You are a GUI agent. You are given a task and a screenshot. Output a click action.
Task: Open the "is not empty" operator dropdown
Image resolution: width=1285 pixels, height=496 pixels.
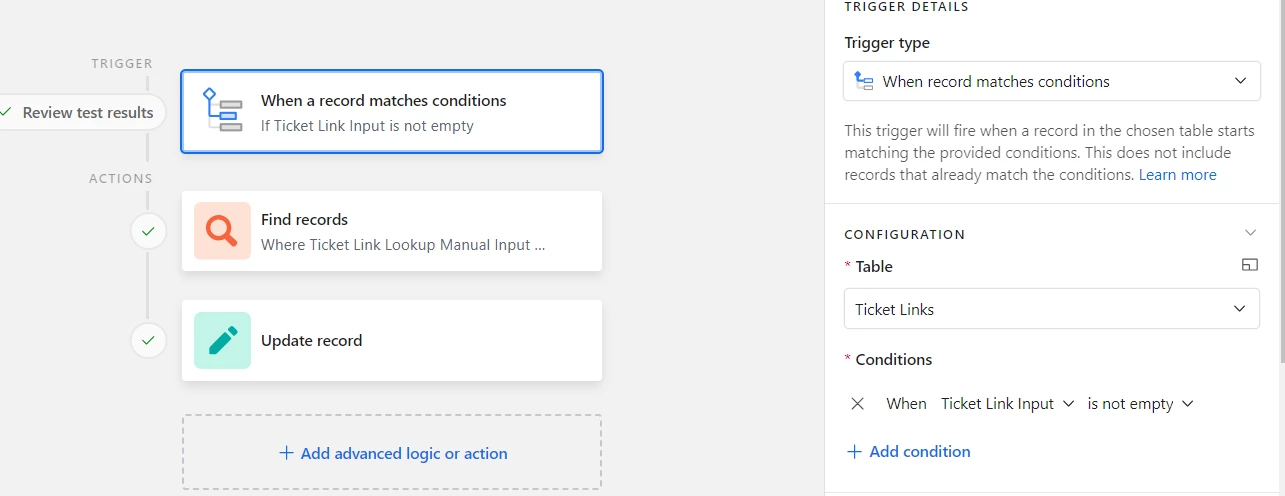click(x=1141, y=404)
